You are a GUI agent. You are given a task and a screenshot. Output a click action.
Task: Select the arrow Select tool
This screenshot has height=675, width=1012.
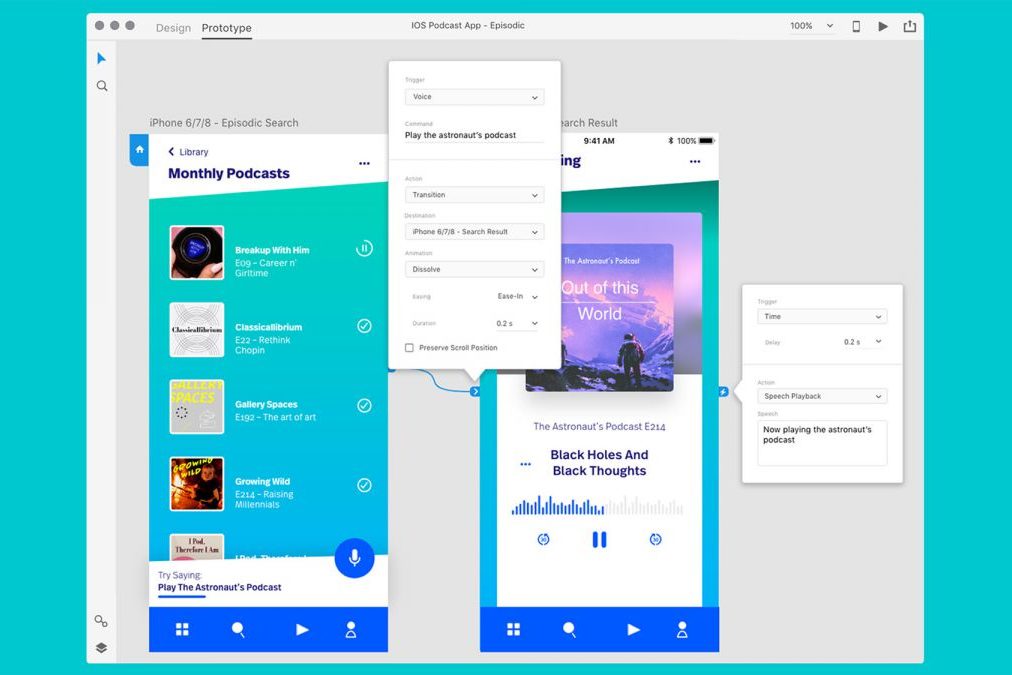[x=101, y=59]
